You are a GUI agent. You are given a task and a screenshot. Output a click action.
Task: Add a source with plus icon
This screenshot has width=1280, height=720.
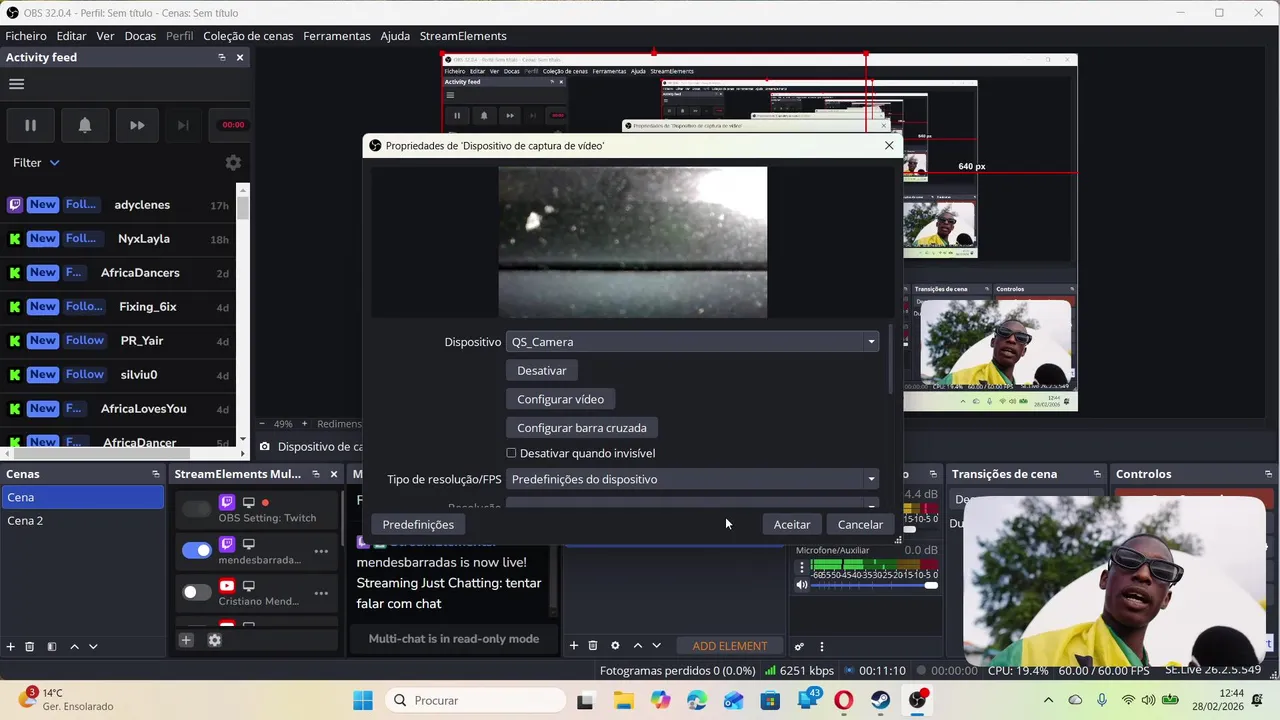tap(574, 646)
